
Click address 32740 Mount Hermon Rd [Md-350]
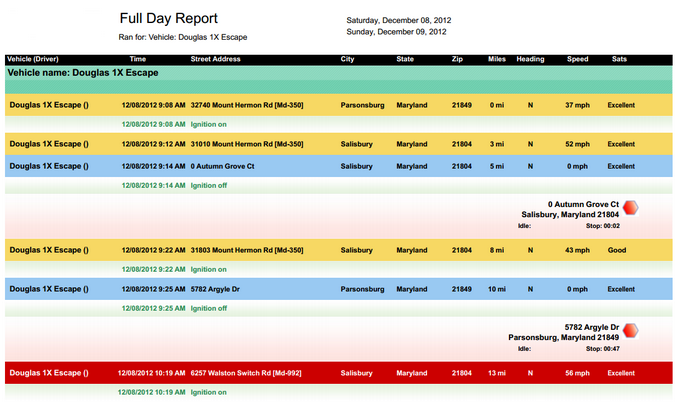[247, 105]
